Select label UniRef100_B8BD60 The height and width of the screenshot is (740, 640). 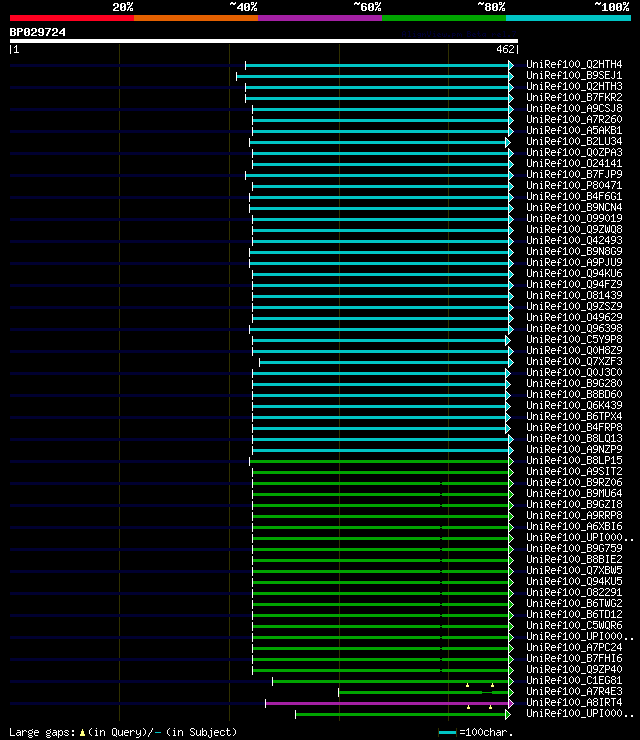pos(574,394)
